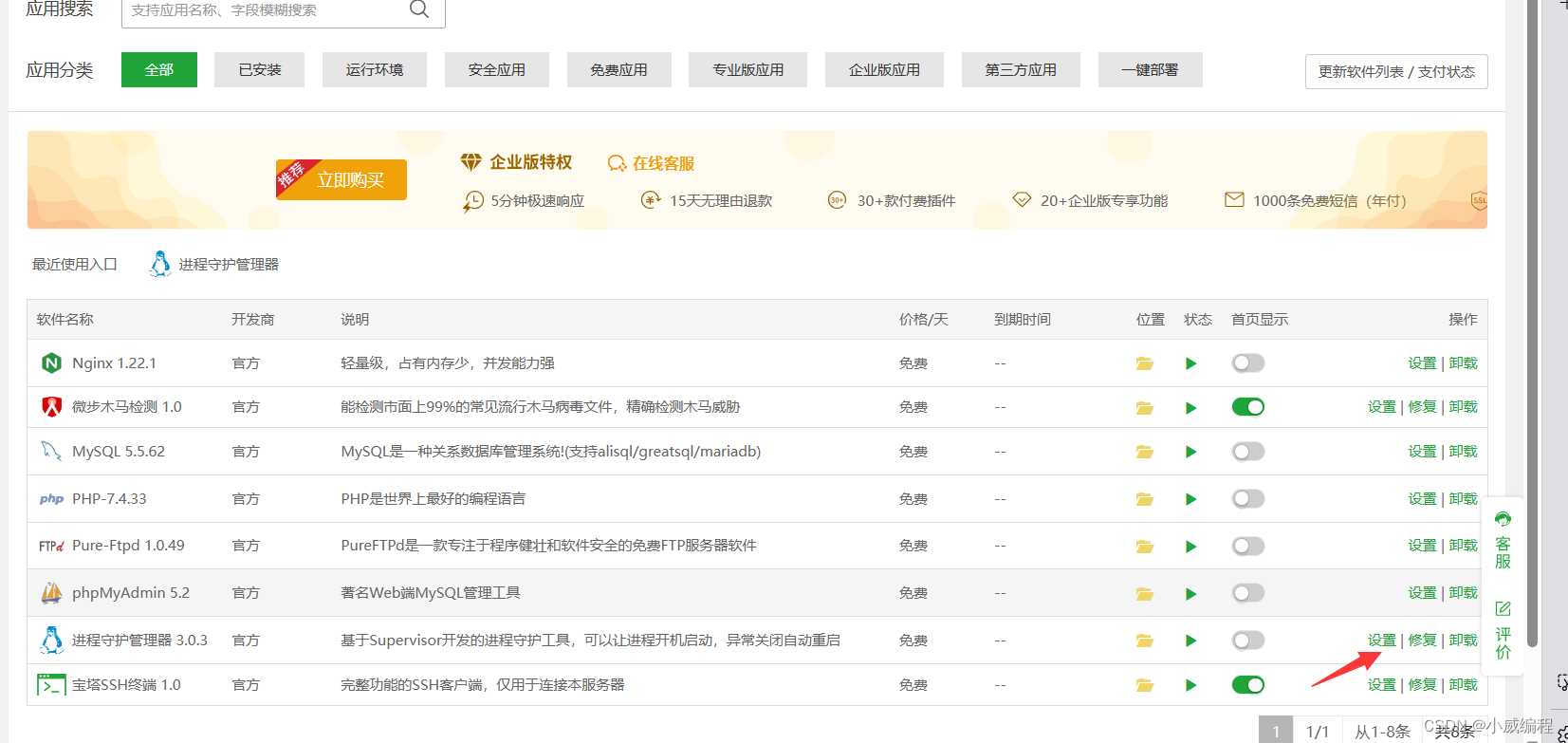
Task: Open folder location for 微步木马检测
Action: 1145,408
